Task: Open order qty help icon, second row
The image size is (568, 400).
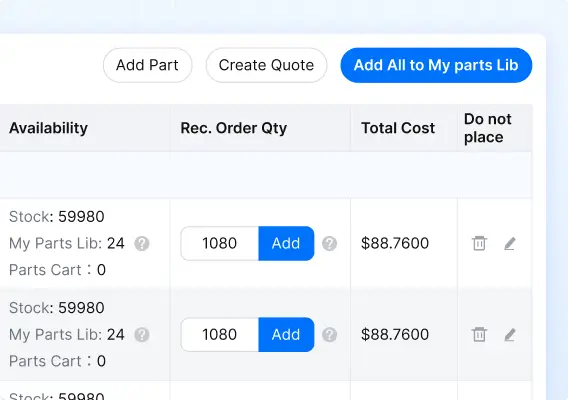Action: [330, 335]
